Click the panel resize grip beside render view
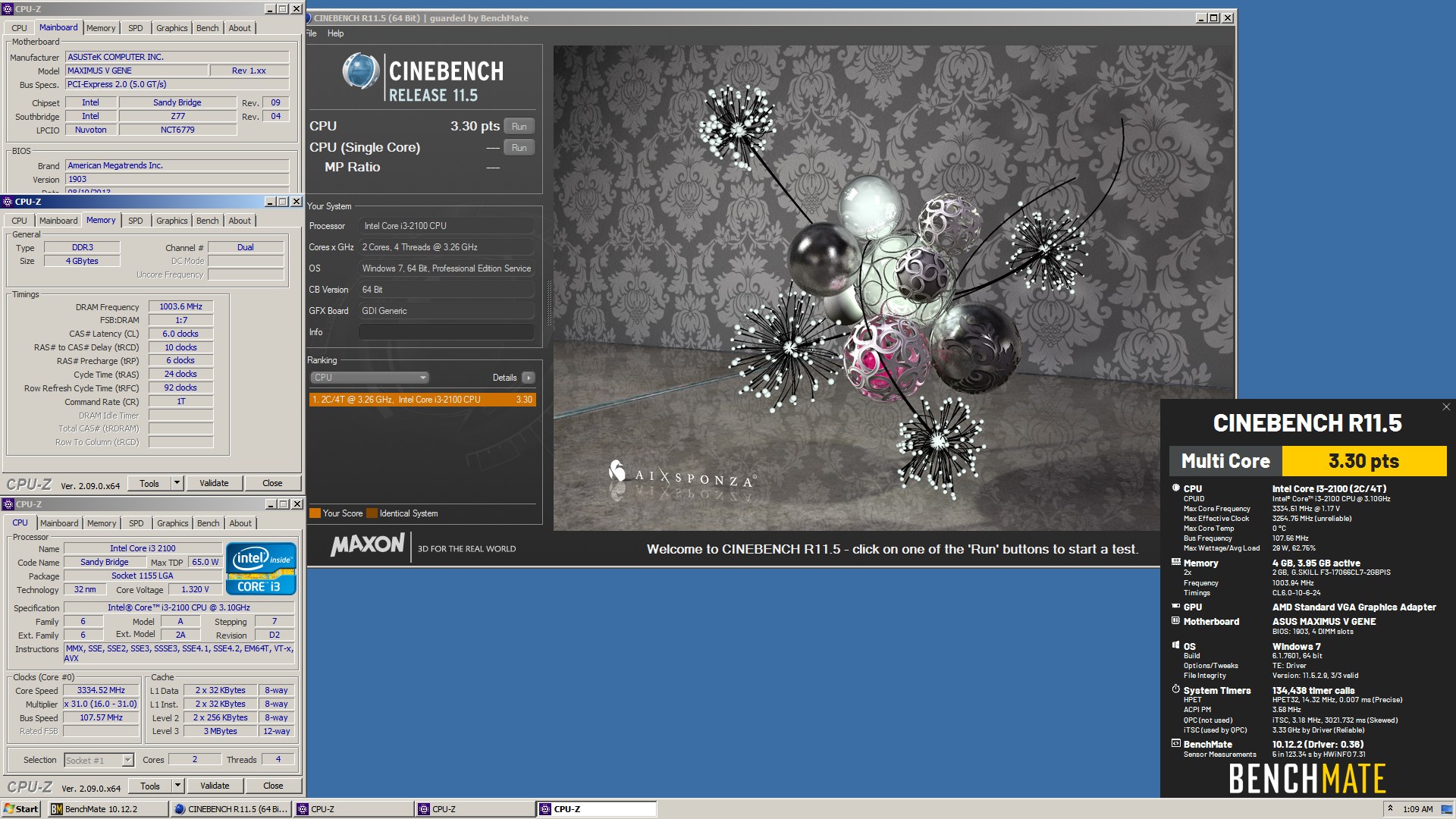Viewport: 1456px width, 819px height. (548, 303)
